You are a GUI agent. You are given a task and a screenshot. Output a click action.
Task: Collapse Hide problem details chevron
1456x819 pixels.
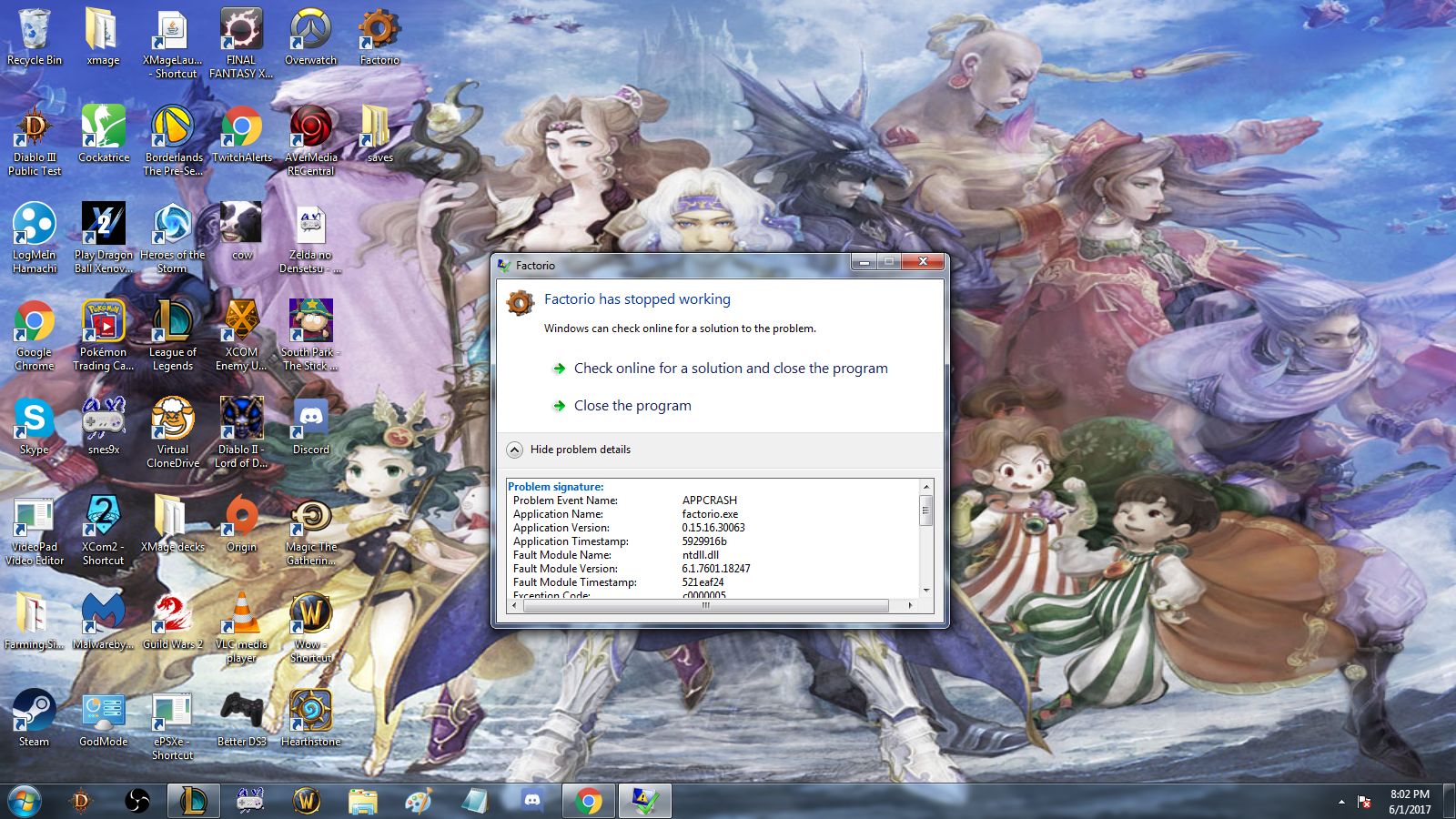[514, 450]
